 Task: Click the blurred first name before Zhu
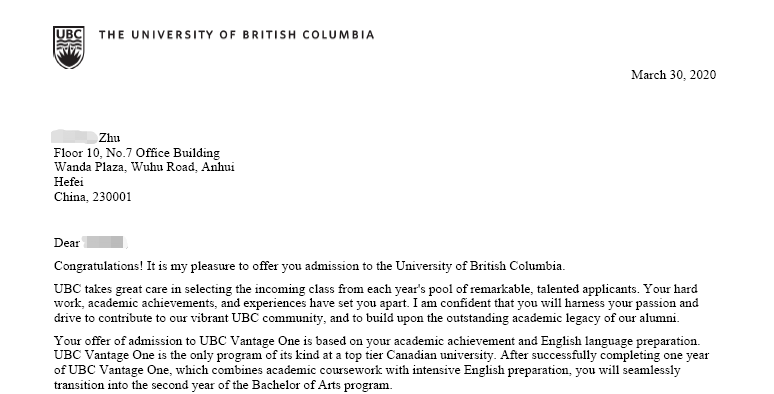pos(75,137)
